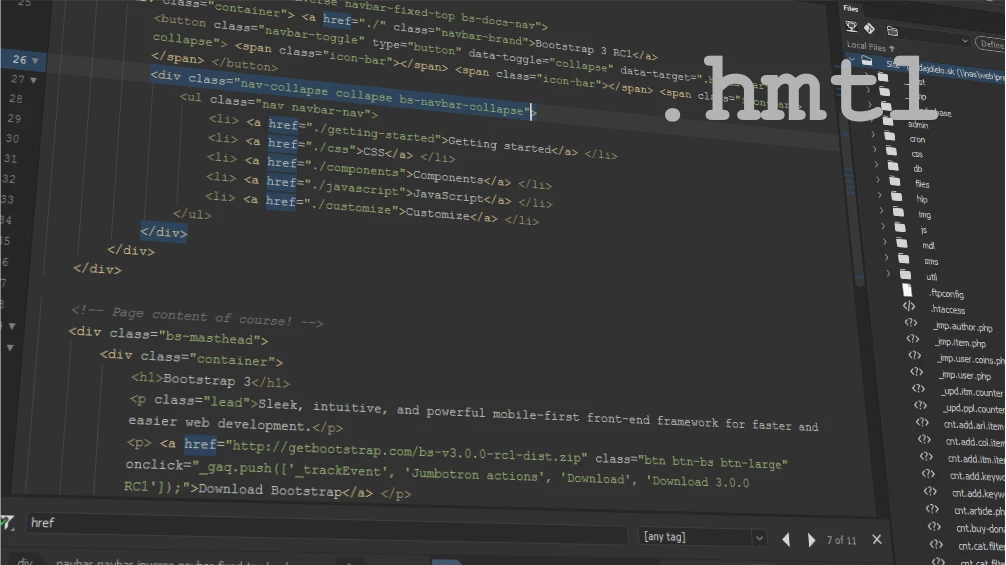Click the _imp.item.php file icon
Image resolution: width=1006 pixels, height=565 pixels.
coord(913,339)
